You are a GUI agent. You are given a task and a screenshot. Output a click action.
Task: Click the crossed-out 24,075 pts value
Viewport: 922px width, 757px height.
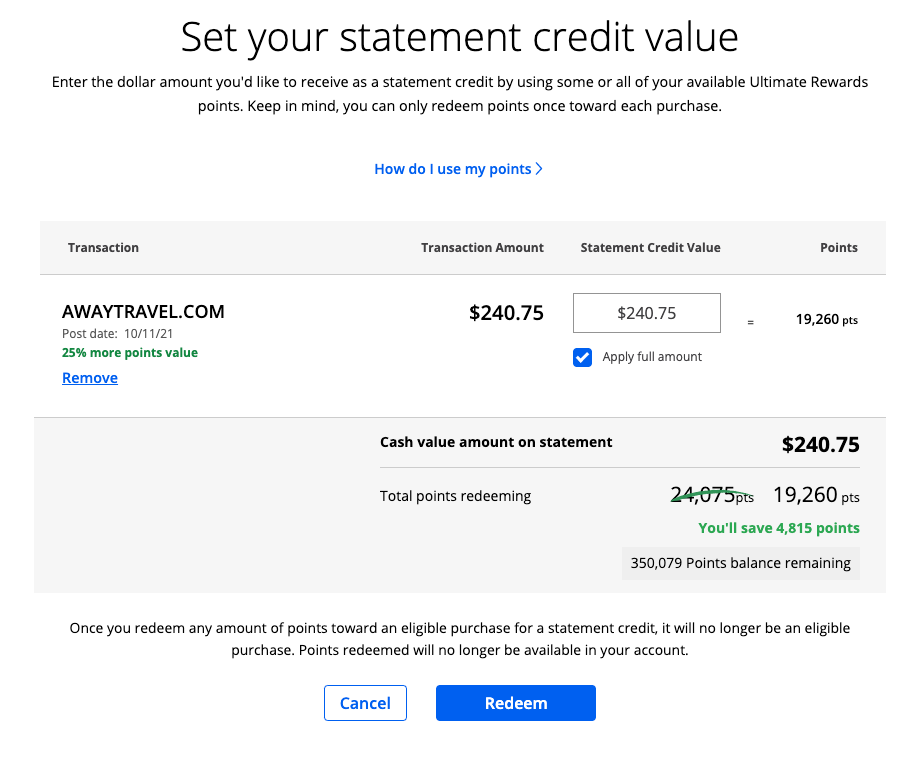click(712, 495)
